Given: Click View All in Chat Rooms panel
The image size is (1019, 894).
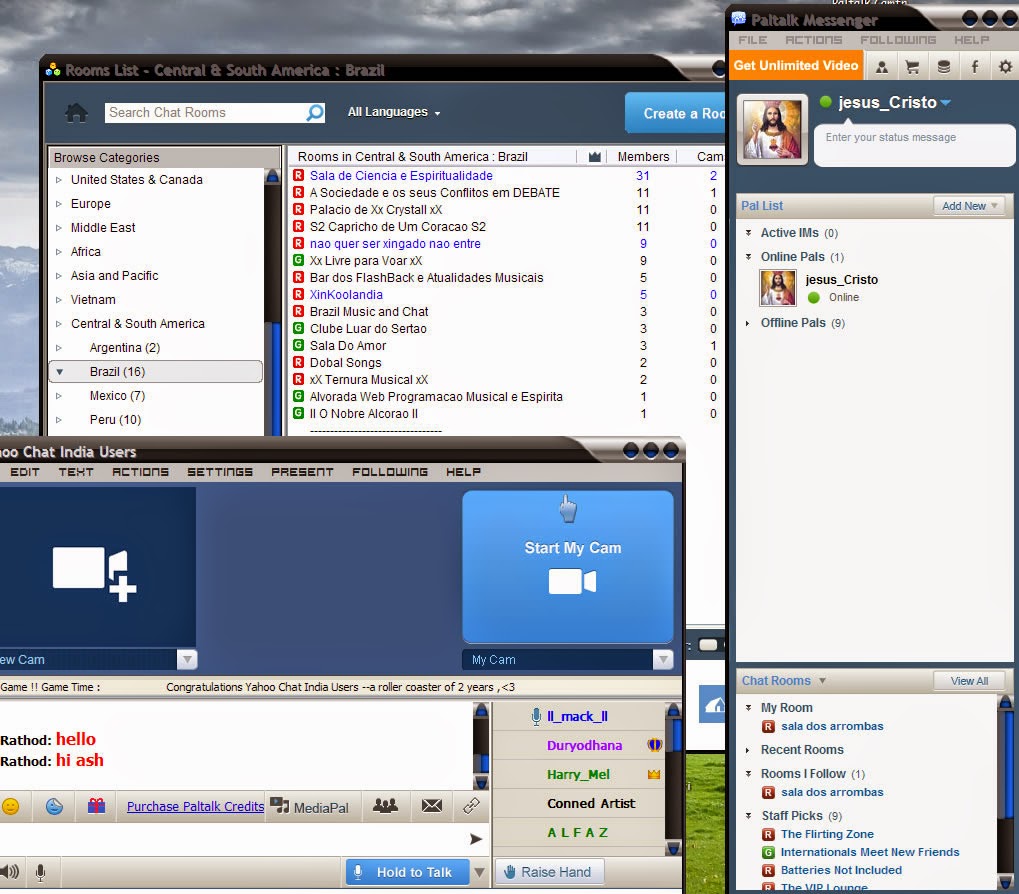Looking at the screenshot, I should [x=969, y=681].
